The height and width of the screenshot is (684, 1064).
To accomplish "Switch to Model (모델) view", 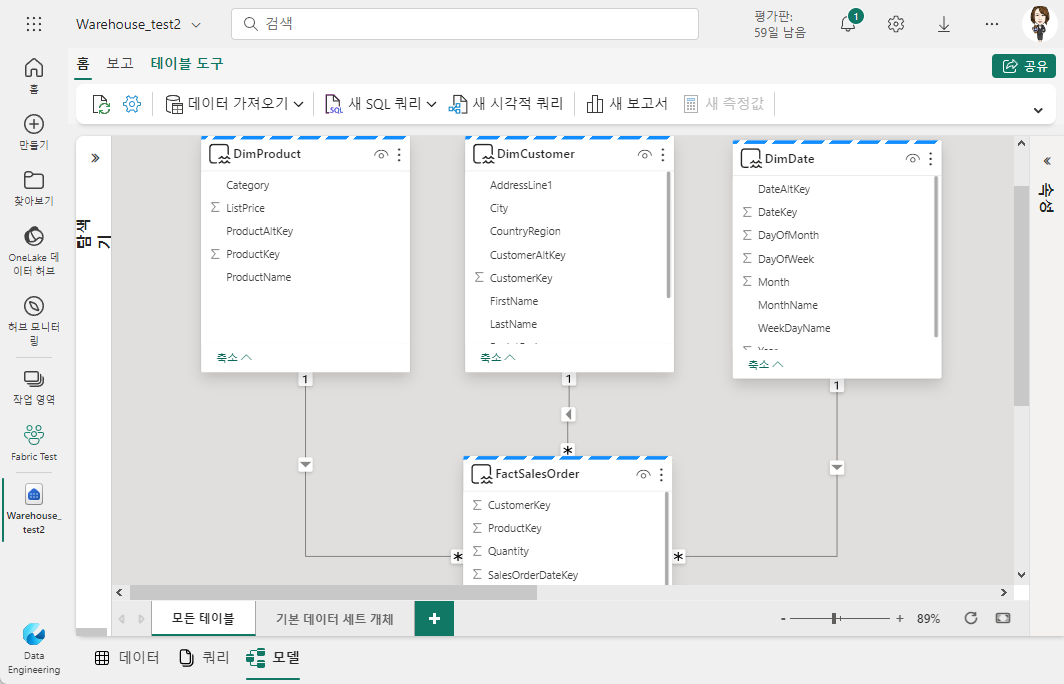I will coord(273,658).
